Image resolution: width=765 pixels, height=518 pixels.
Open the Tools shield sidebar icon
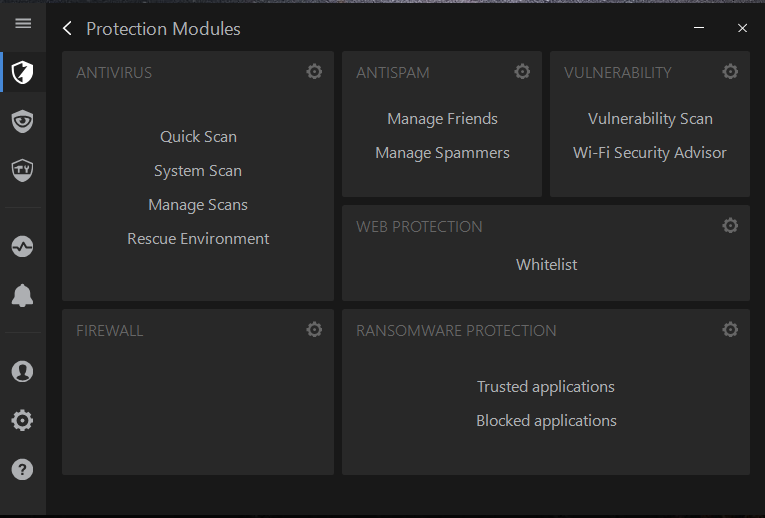tap(22, 170)
